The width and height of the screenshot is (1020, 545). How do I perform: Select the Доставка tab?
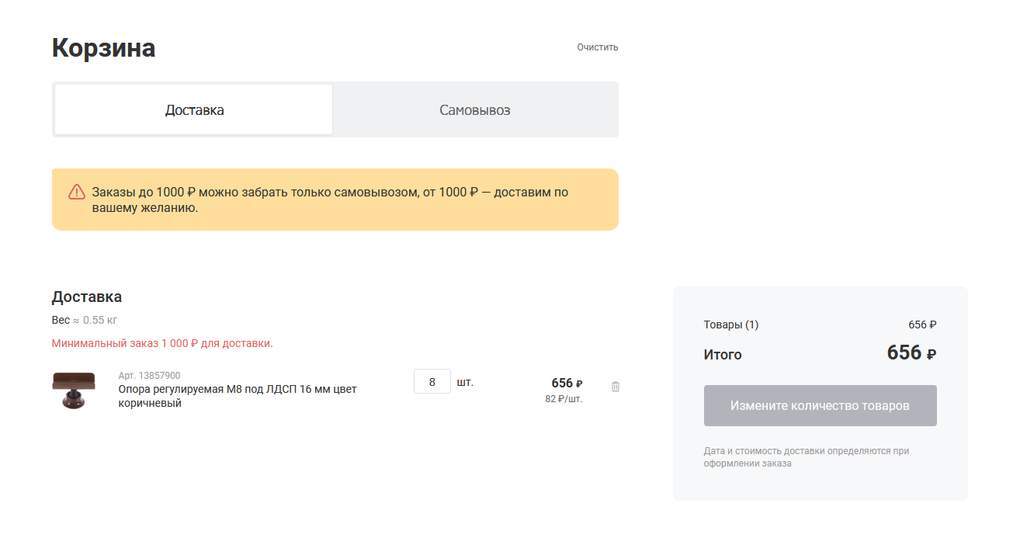click(194, 110)
